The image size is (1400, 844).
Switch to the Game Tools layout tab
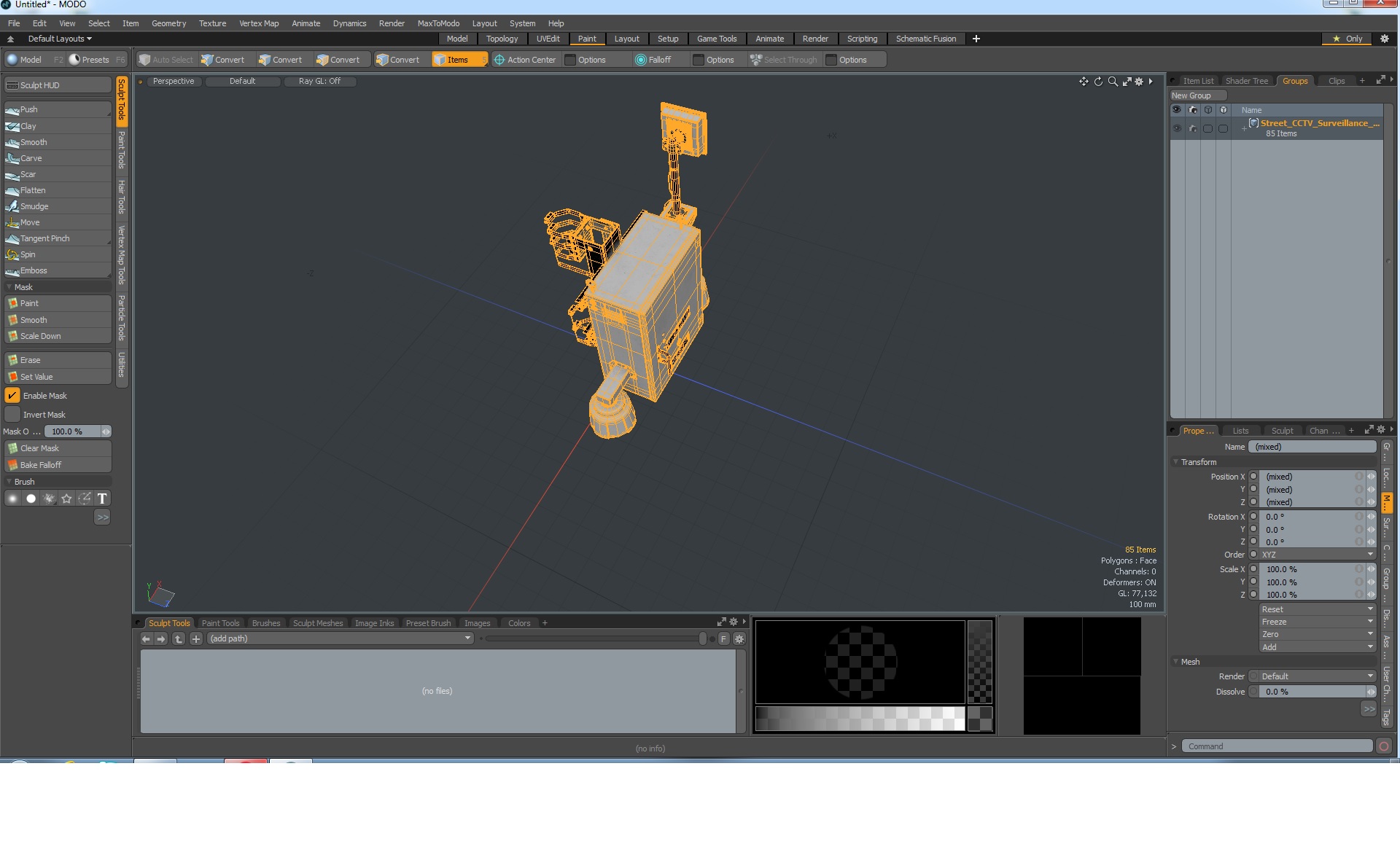[x=717, y=39]
